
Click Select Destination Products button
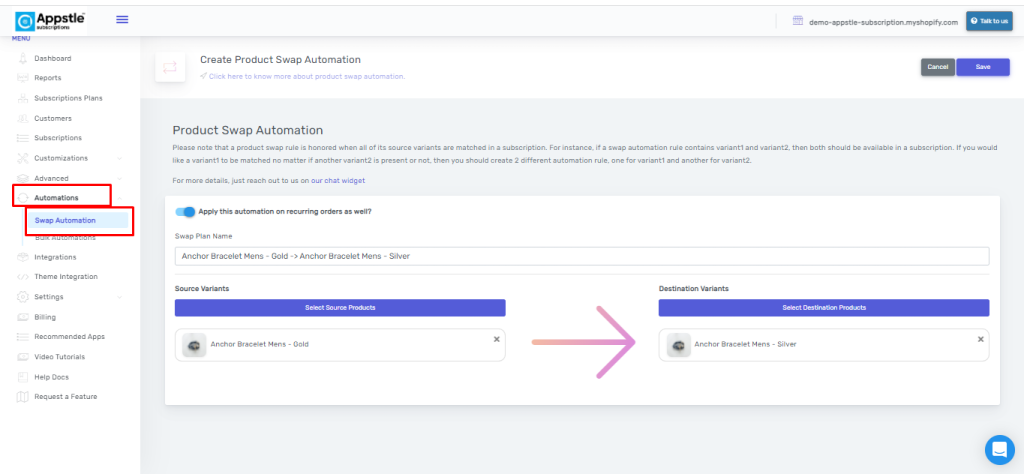click(x=824, y=308)
